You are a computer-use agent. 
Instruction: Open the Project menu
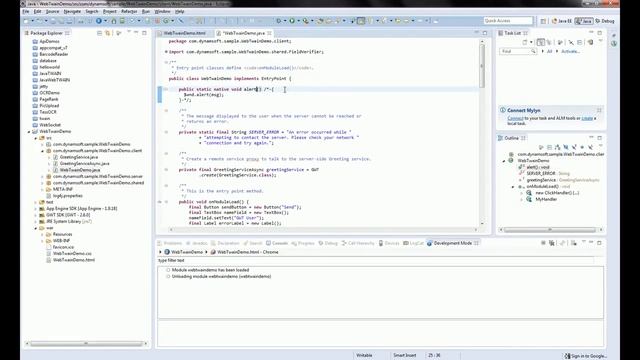110,11
